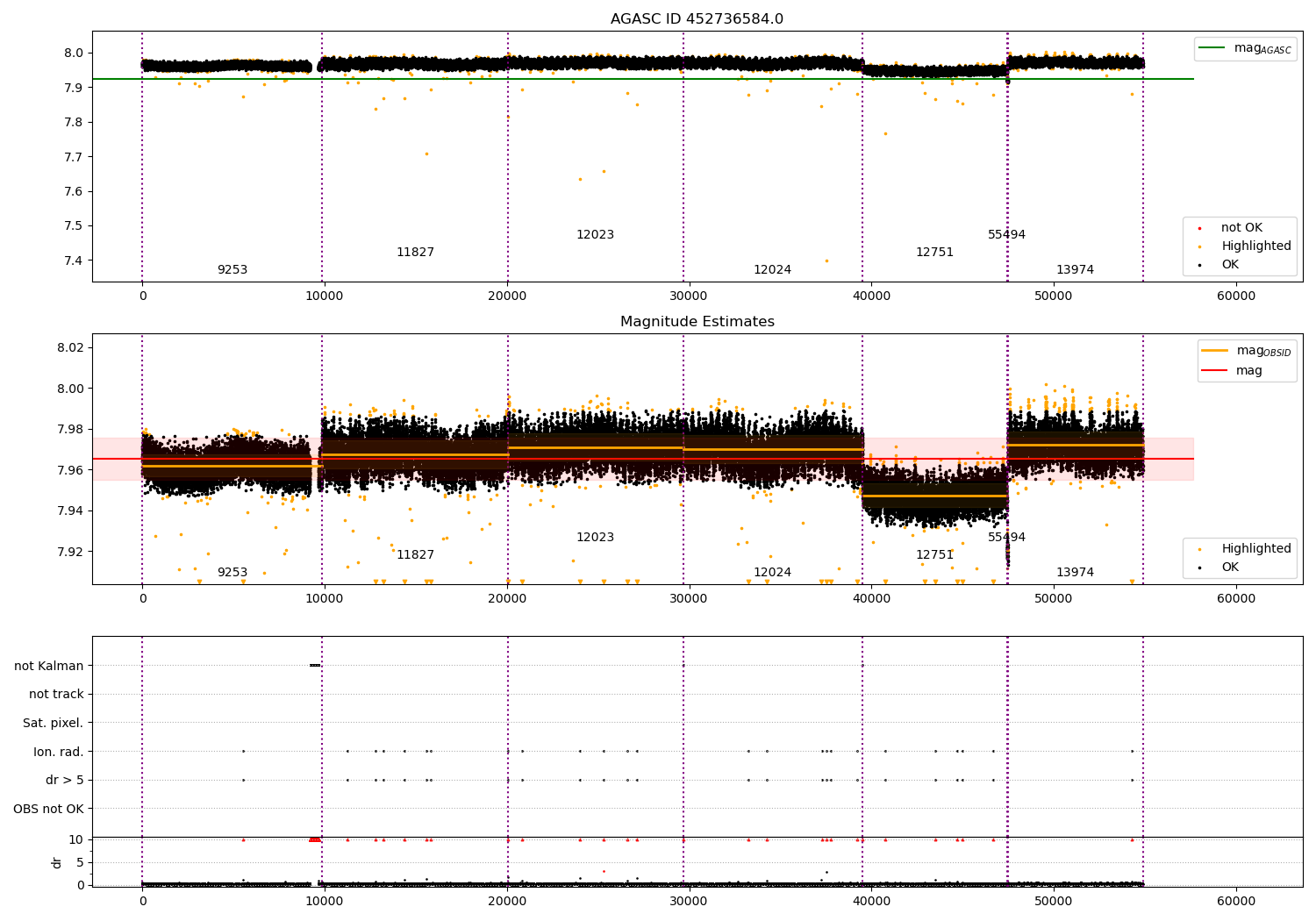Click the 'Magnitude Estimates' plot title
Image resolution: width=1316 pixels, height=921 pixels.
(697, 322)
